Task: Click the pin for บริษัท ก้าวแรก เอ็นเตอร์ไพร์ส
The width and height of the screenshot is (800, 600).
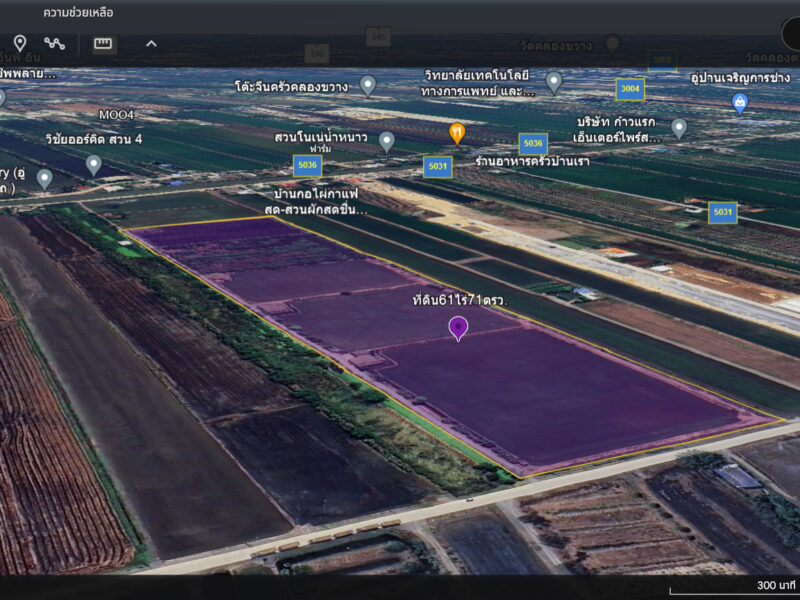Action: point(679,129)
